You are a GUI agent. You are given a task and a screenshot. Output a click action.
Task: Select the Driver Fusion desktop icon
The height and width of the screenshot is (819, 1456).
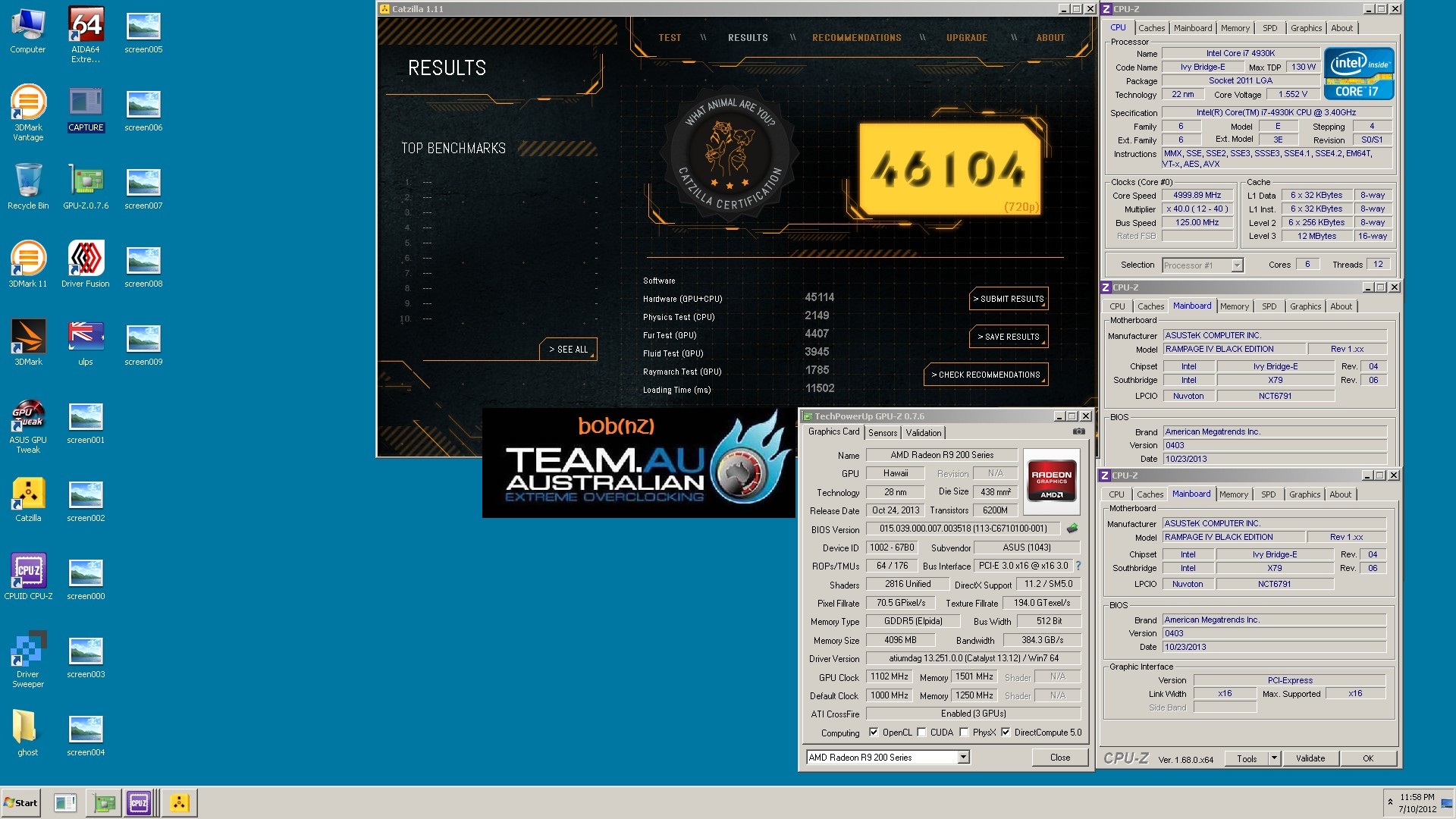click(86, 265)
